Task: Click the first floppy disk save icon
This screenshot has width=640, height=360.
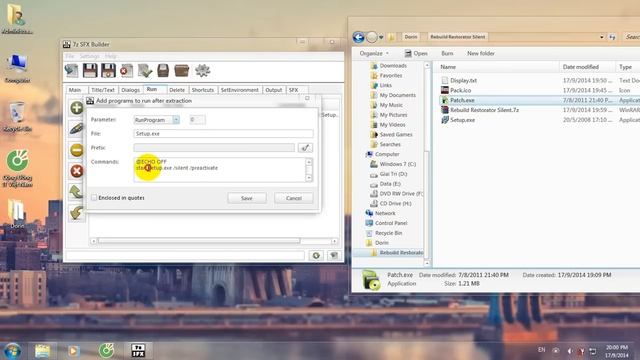Action: point(90,71)
